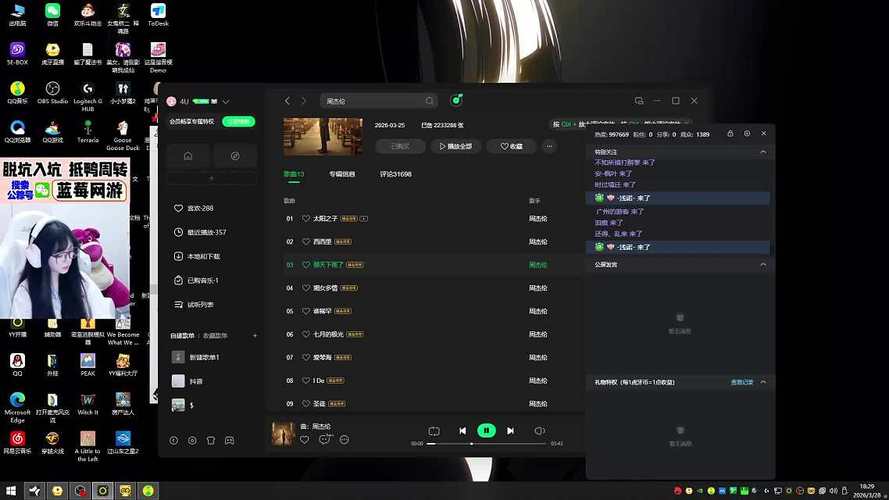
Task: Open the second playlist with white cover
Action: 188,381
